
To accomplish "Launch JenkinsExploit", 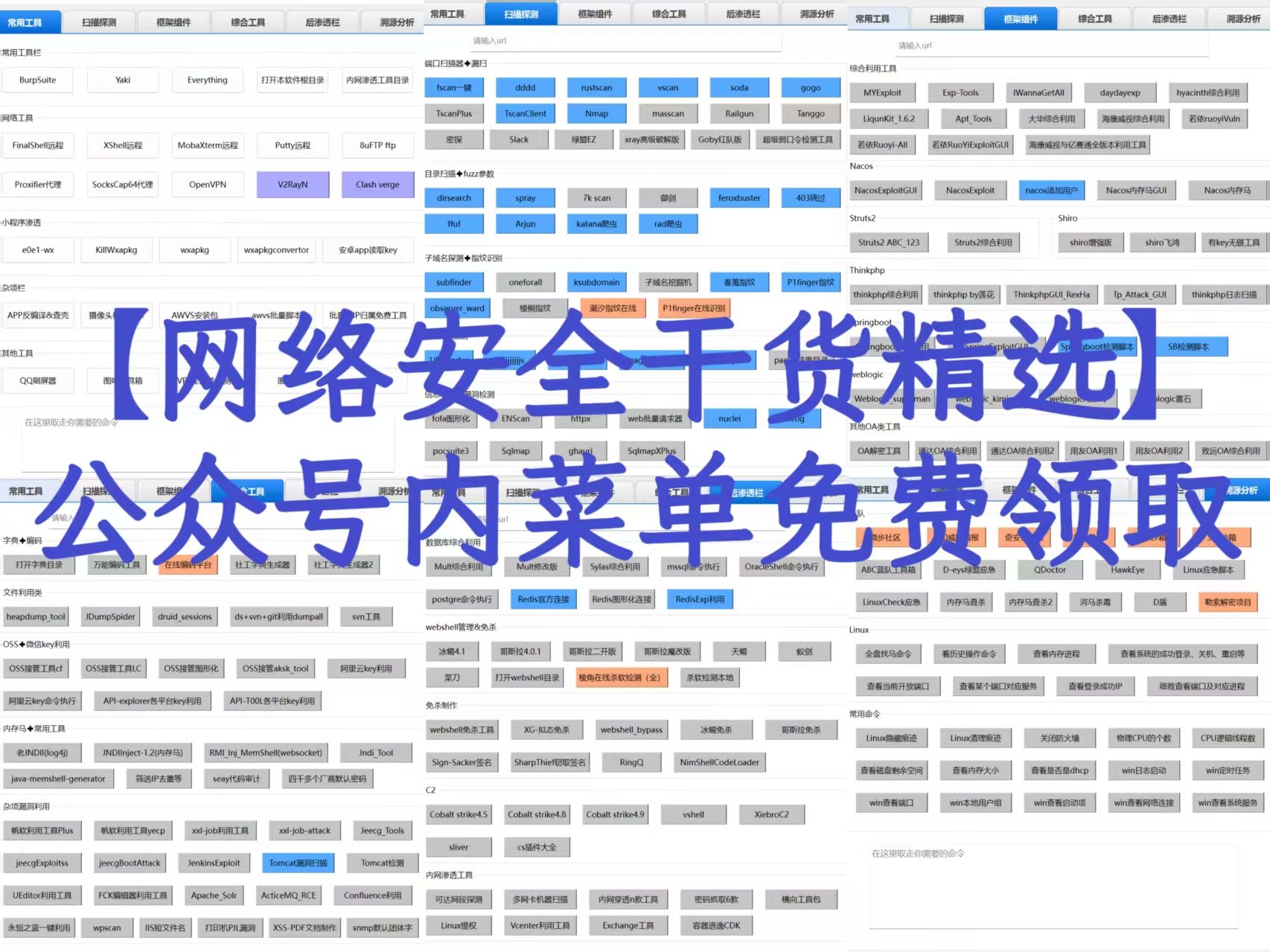I will [x=214, y=863].
